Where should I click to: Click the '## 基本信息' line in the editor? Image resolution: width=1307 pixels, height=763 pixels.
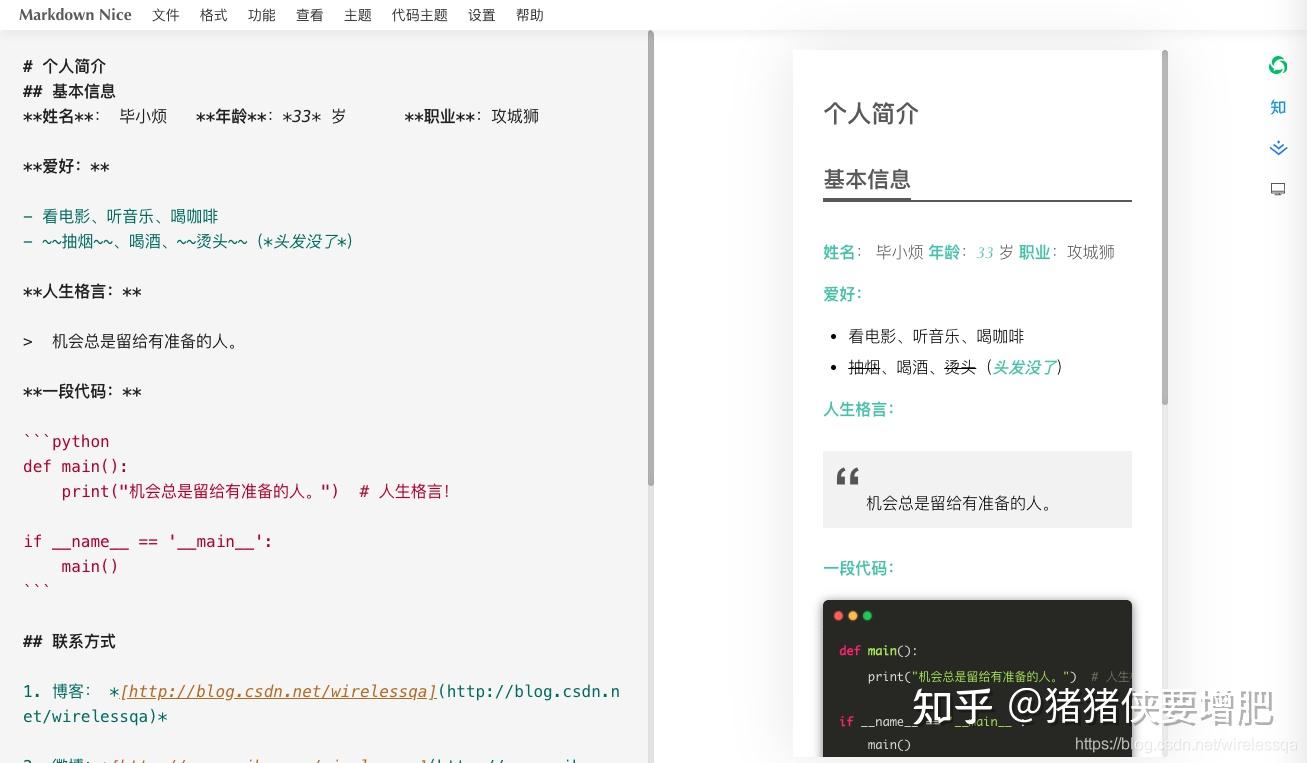click(69, 91)
